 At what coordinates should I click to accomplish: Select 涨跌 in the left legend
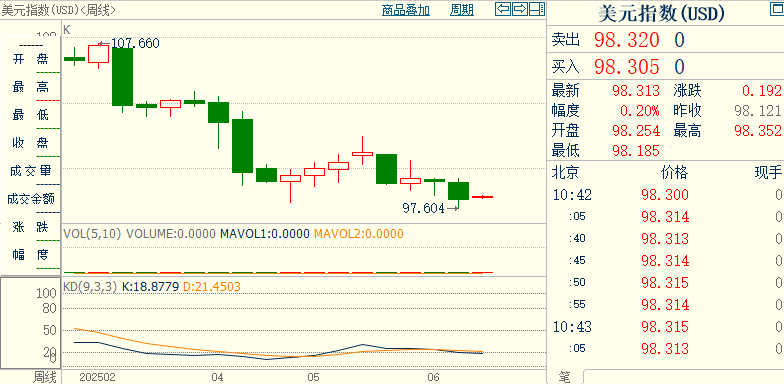pos(30,227)
